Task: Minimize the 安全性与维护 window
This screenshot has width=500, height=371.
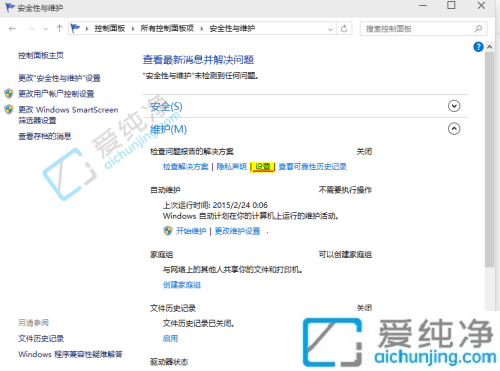Action: click(423, 6)
